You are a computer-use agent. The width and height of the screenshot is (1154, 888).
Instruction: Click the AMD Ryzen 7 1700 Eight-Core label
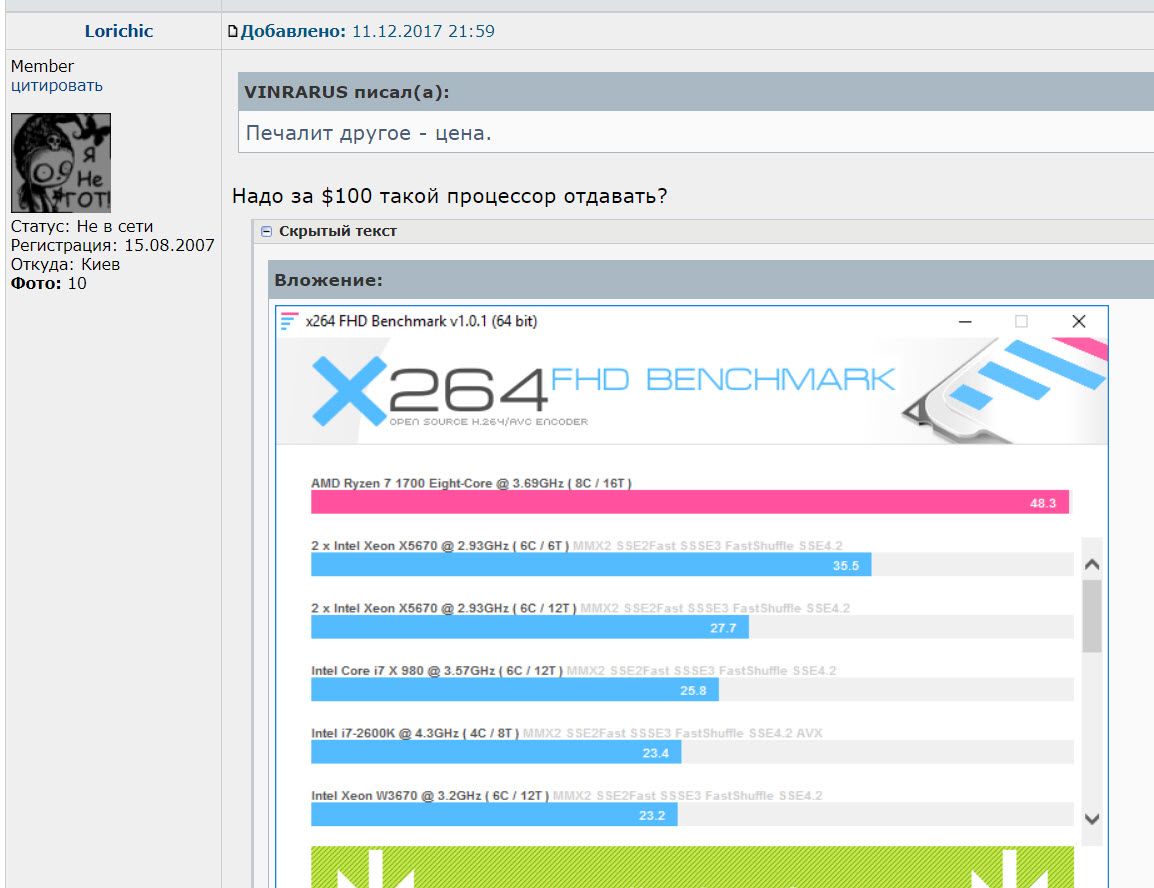click(x=471, y=483)
